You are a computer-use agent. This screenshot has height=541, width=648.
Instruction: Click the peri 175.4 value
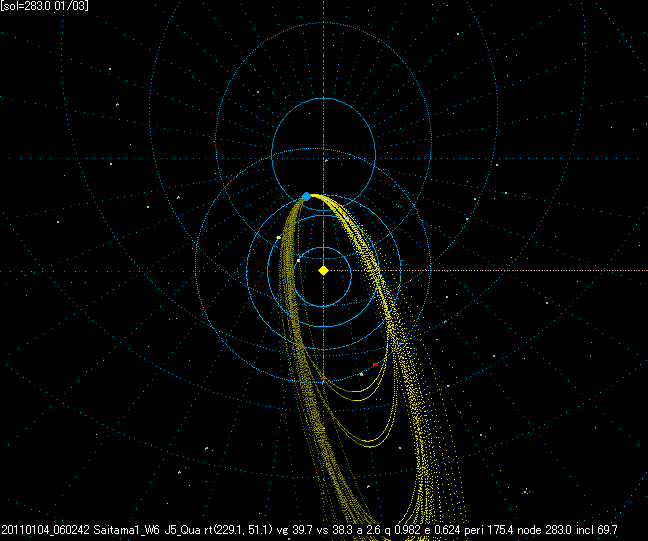pos(489,530)
